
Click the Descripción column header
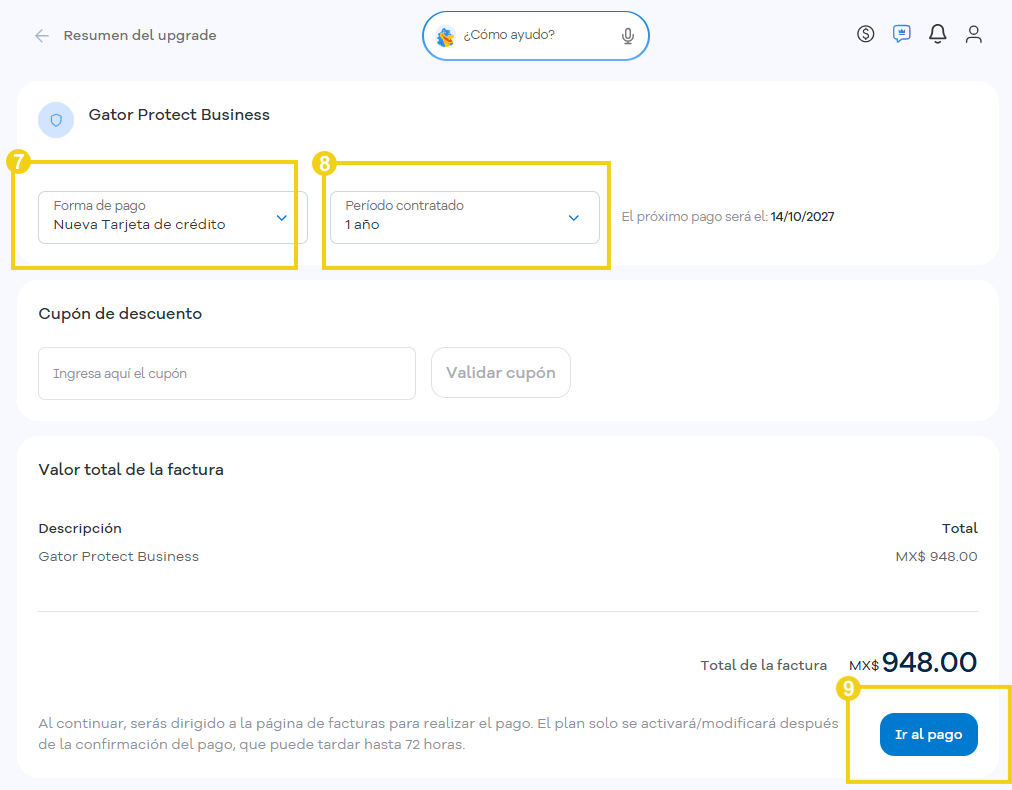coord(80,529)
